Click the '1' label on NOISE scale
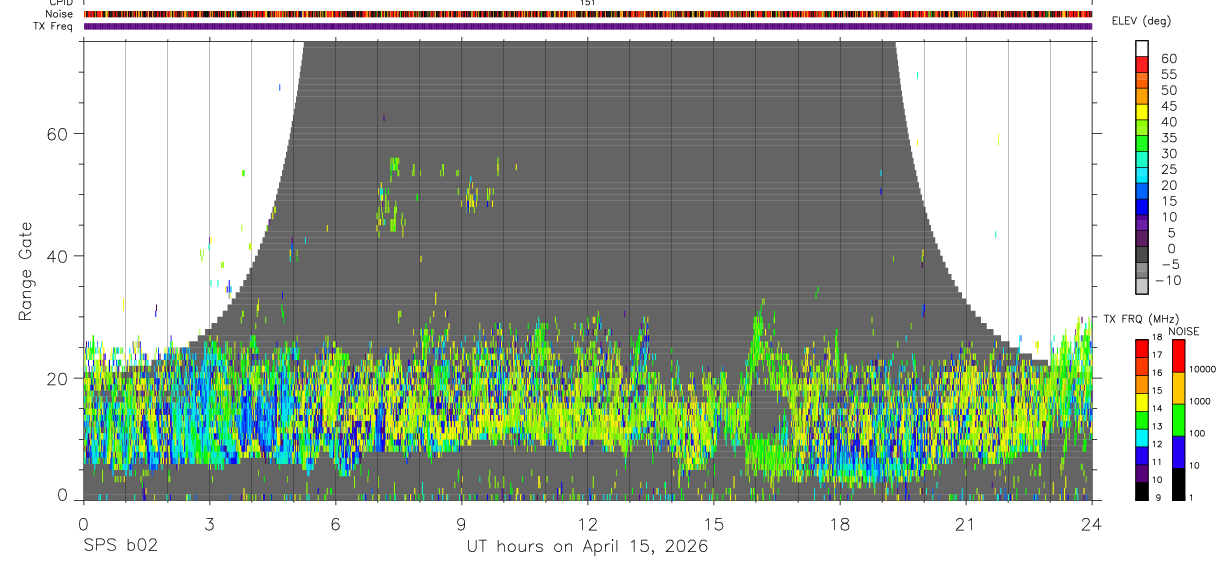Screen dimensions: 1228x567 tap(1192, 498)
